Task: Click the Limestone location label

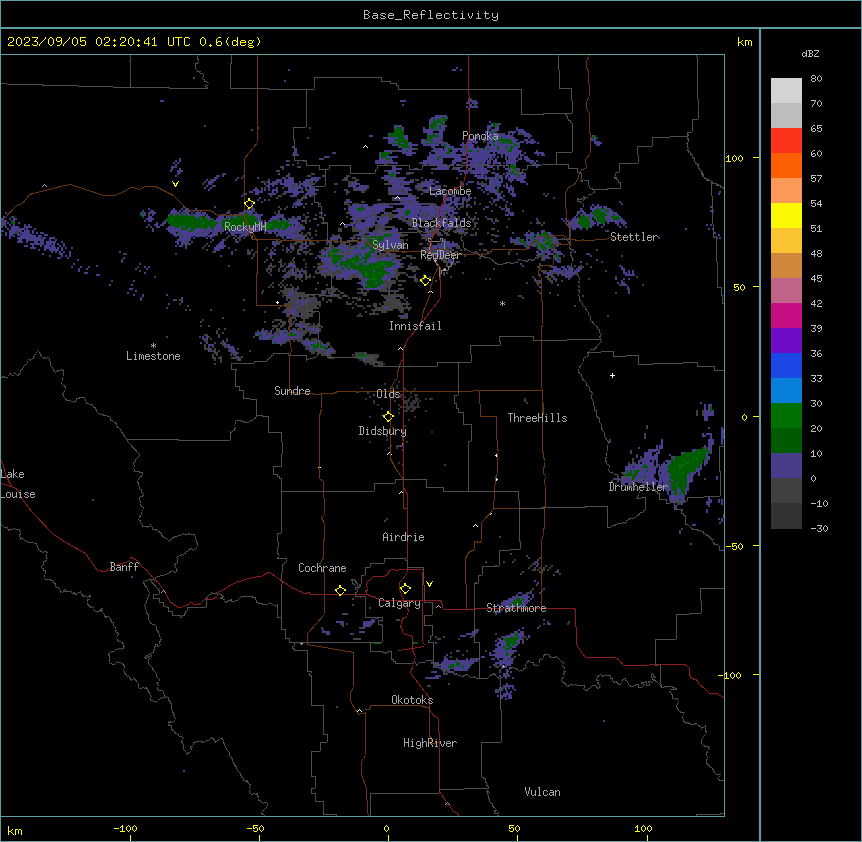Action: pyautogui.click(x=153, y=356)
